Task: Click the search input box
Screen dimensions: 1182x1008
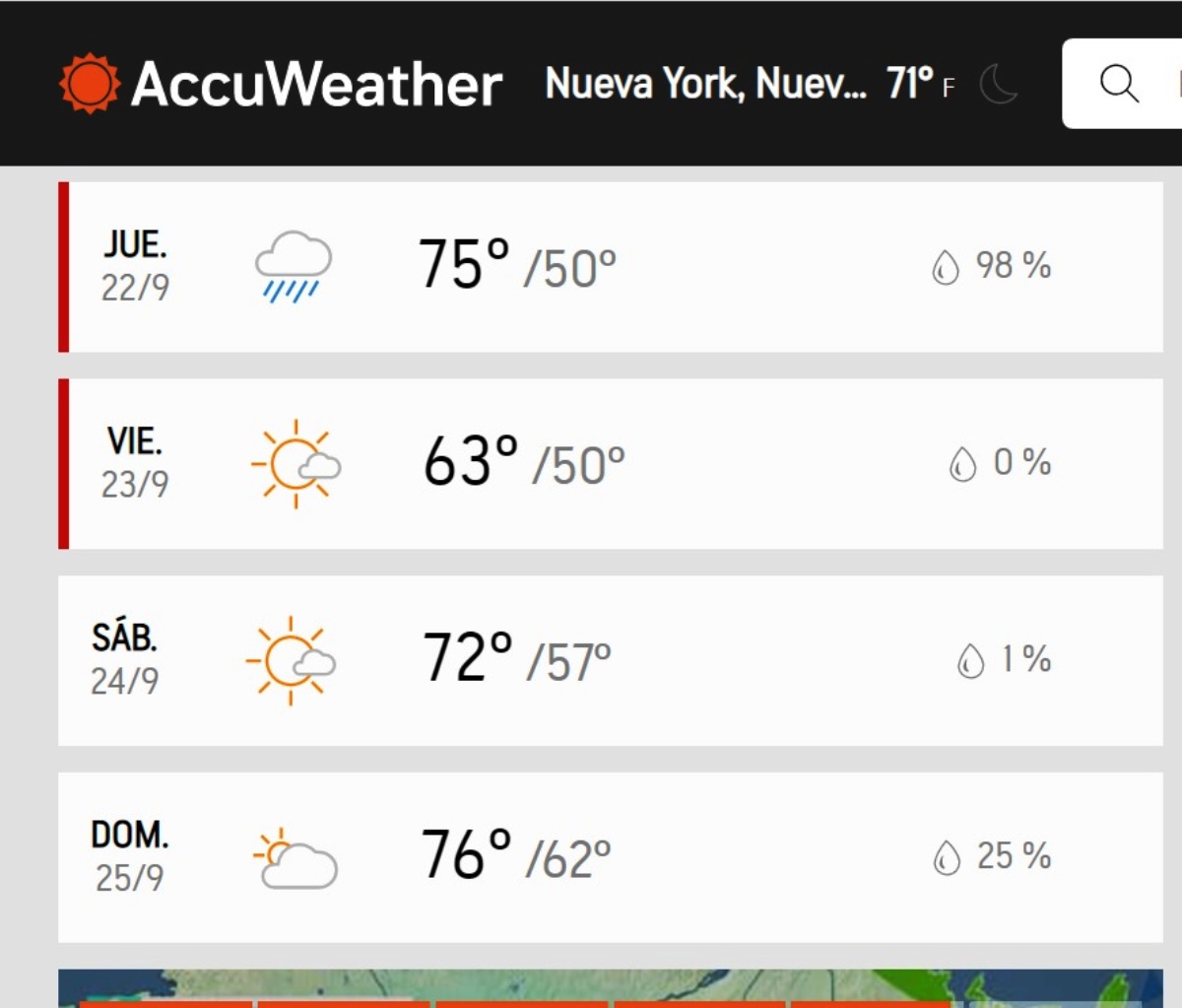Action: coord(1122,84)
